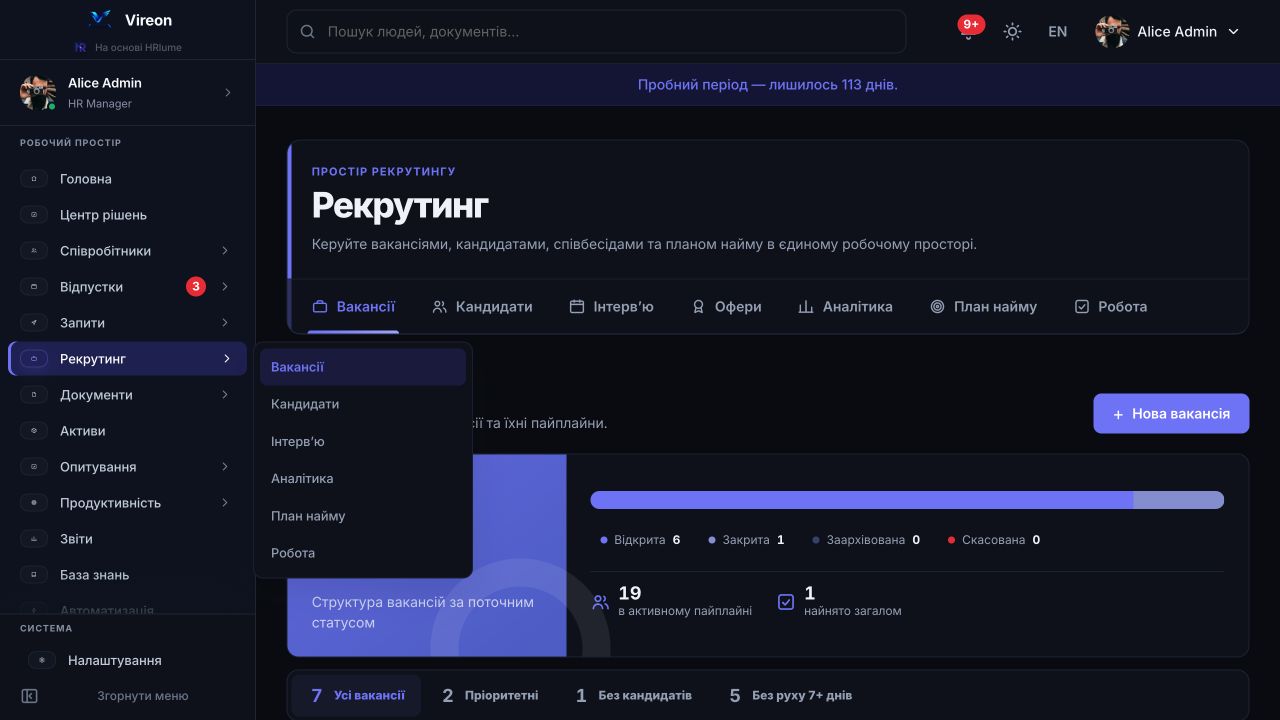
Task: Open Головна in sidebar
Action: pyautogui.click(x=127, y=179)
